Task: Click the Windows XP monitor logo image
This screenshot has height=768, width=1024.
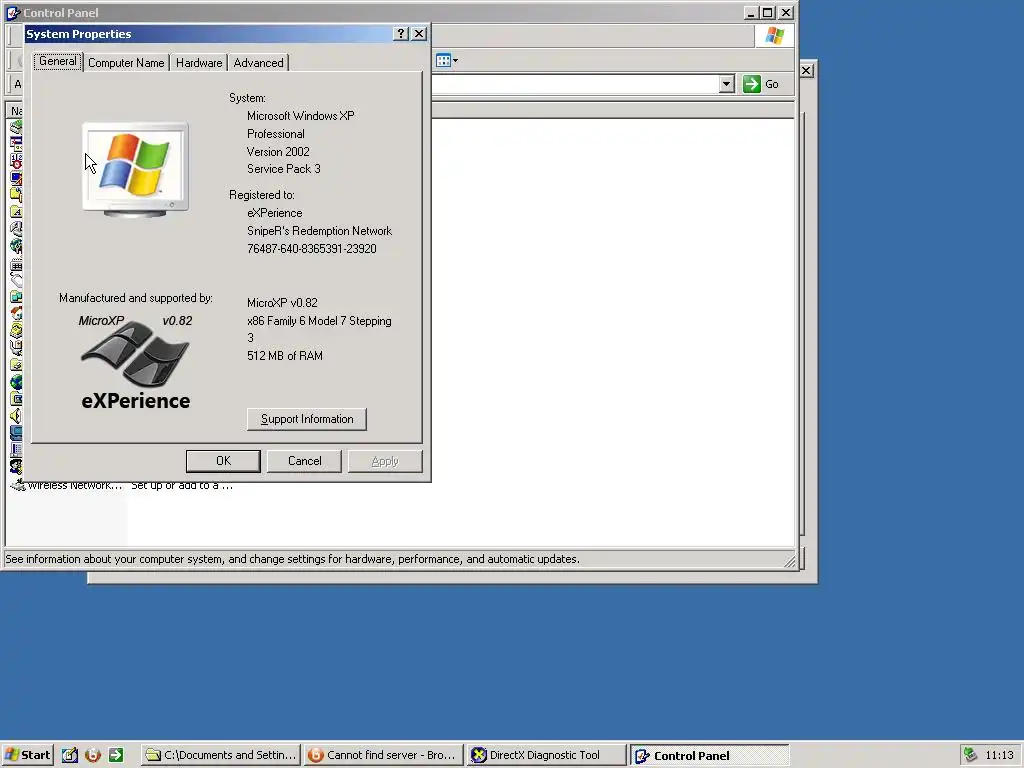Action: point(135,170)
